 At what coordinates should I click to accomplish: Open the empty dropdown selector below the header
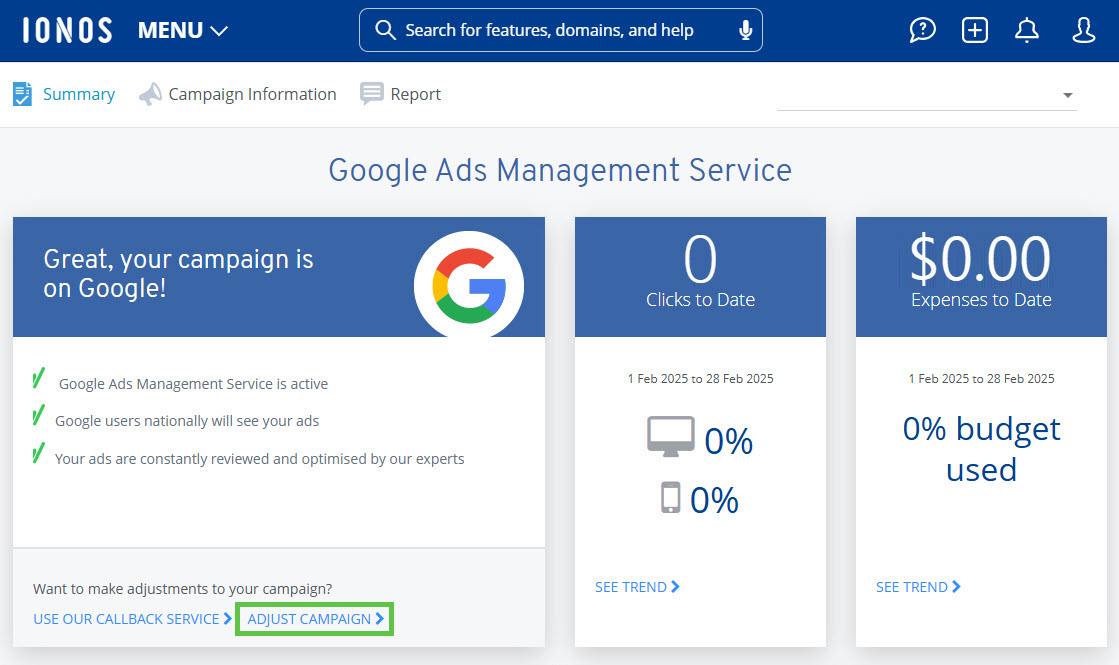pyautogui.click(x=925, y=95)
